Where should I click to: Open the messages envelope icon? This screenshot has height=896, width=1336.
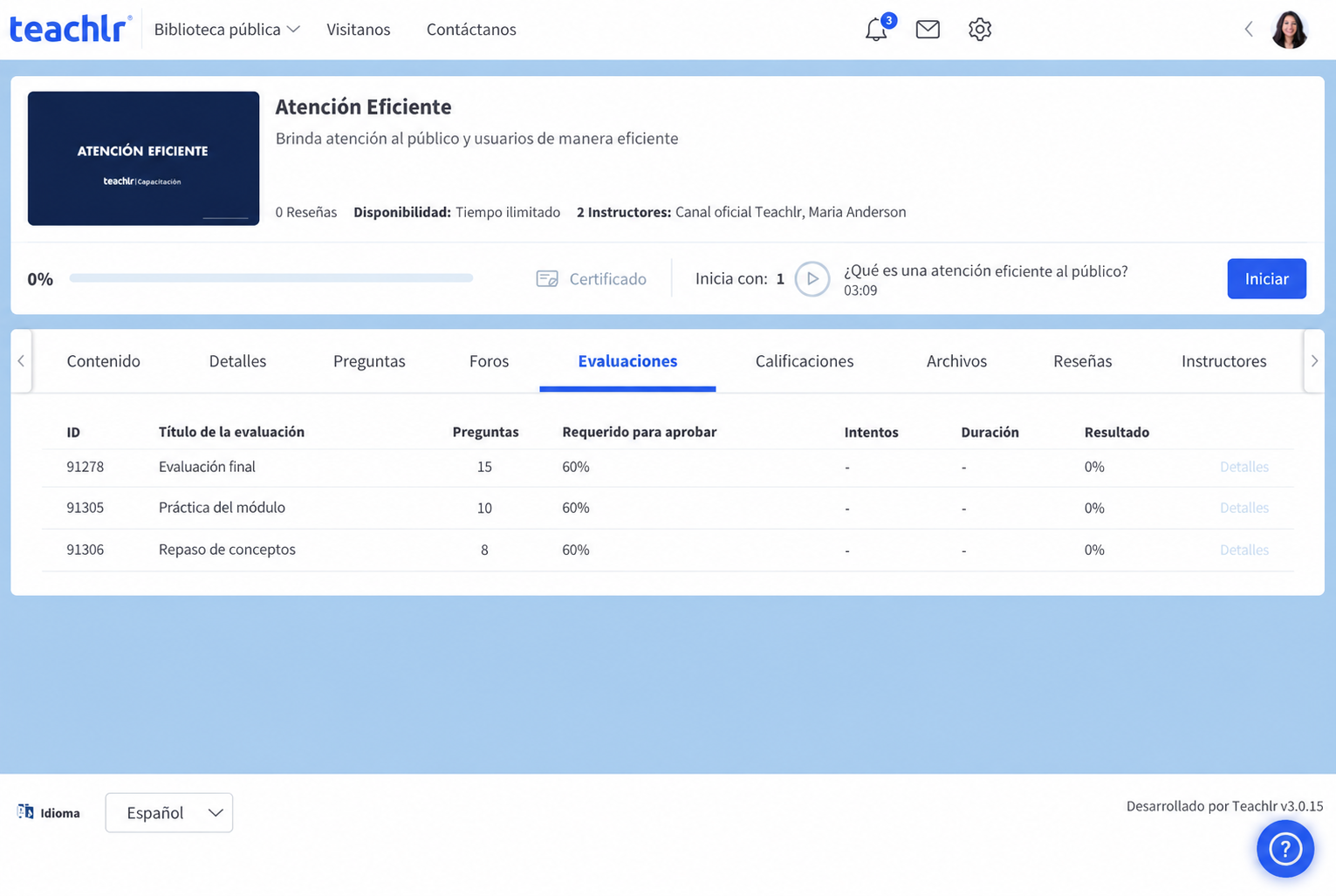pyautogui.click(x=928, y=30)
